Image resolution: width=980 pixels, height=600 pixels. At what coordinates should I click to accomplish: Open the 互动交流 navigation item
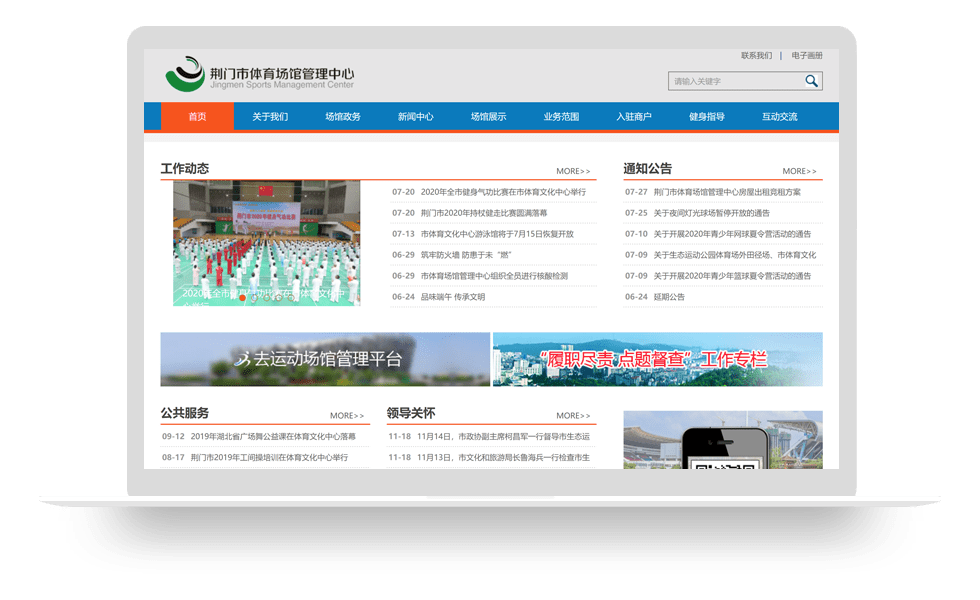coord(780,117)
